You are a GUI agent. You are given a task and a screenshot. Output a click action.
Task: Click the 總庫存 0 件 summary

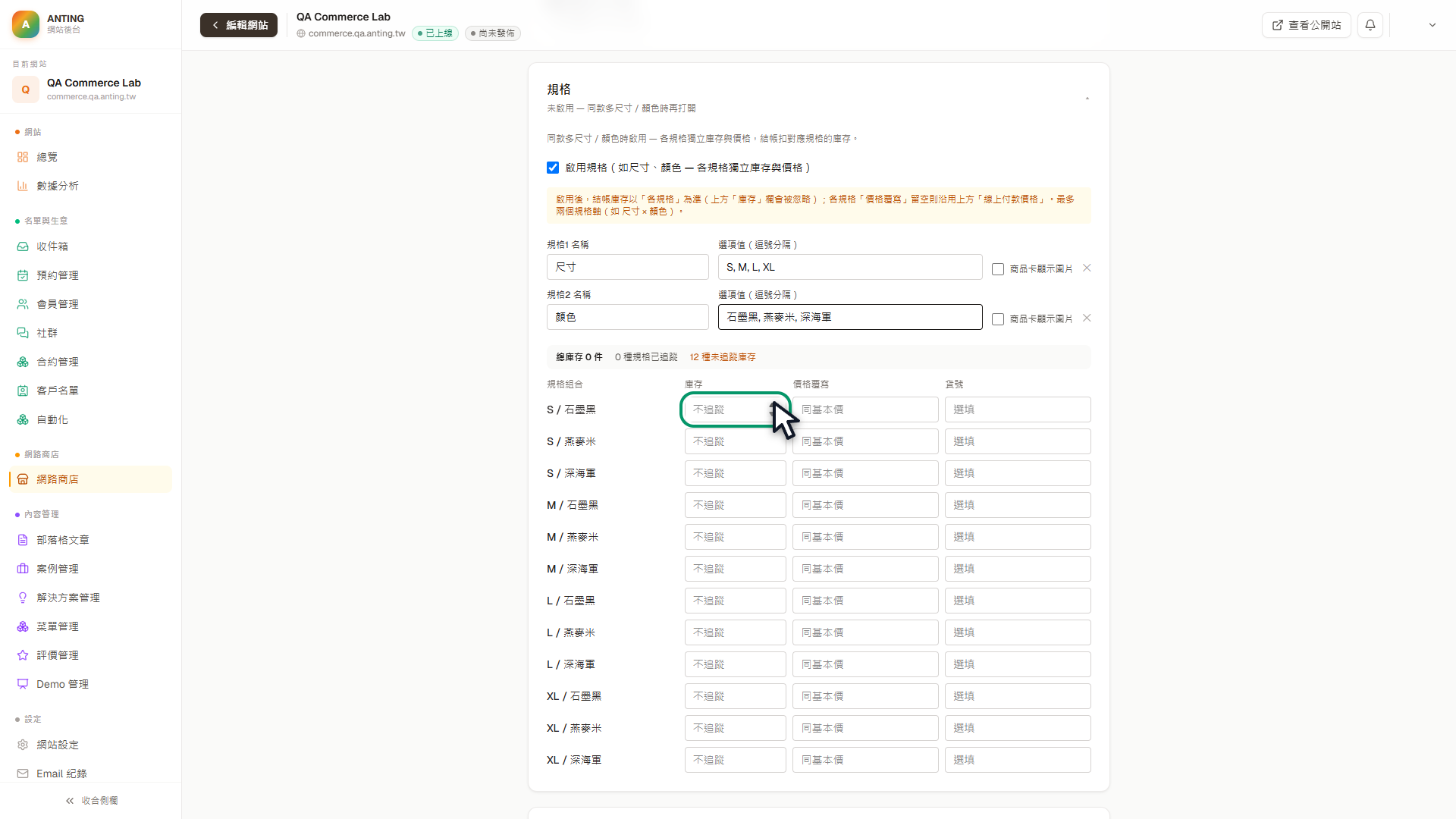click(579, 357)
